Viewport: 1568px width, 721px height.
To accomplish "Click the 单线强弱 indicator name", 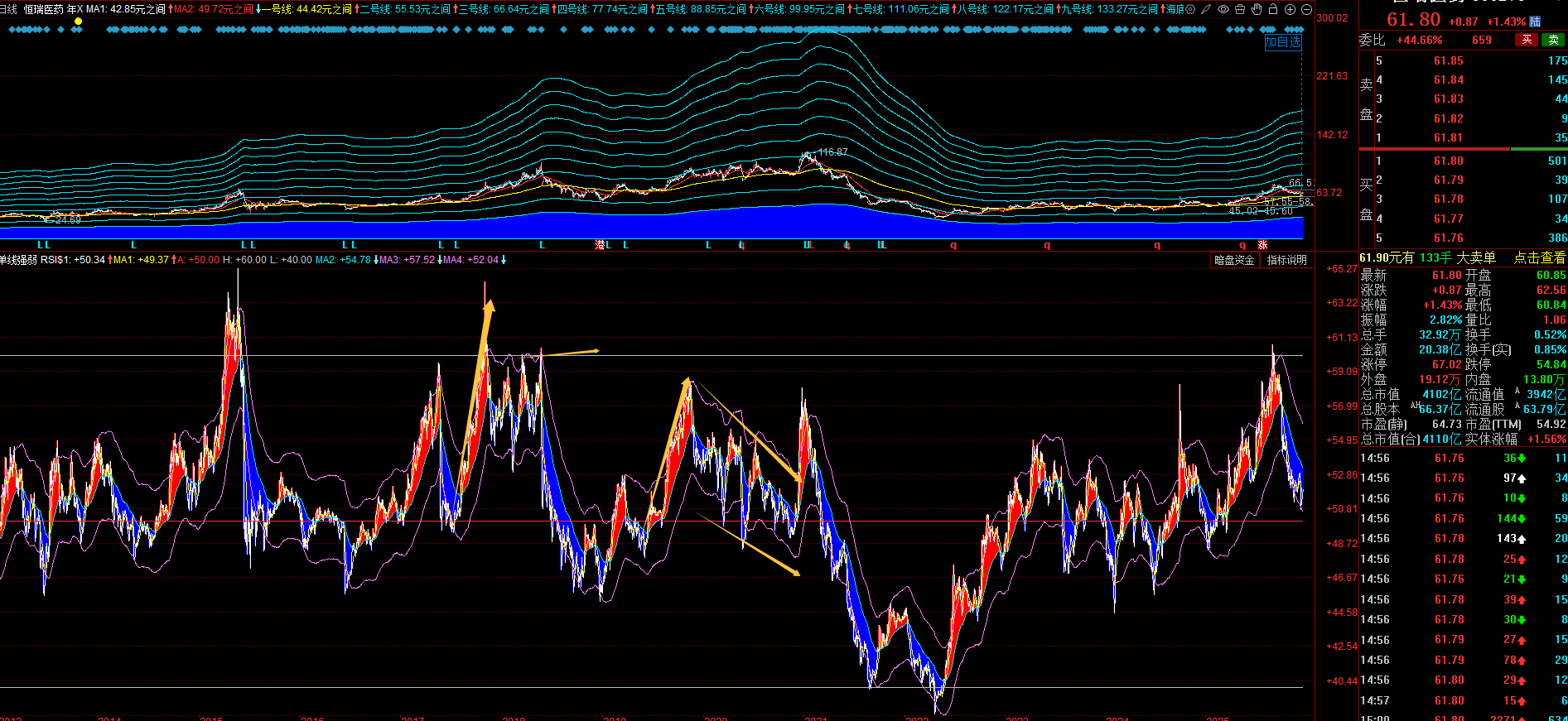I will 18,260.
